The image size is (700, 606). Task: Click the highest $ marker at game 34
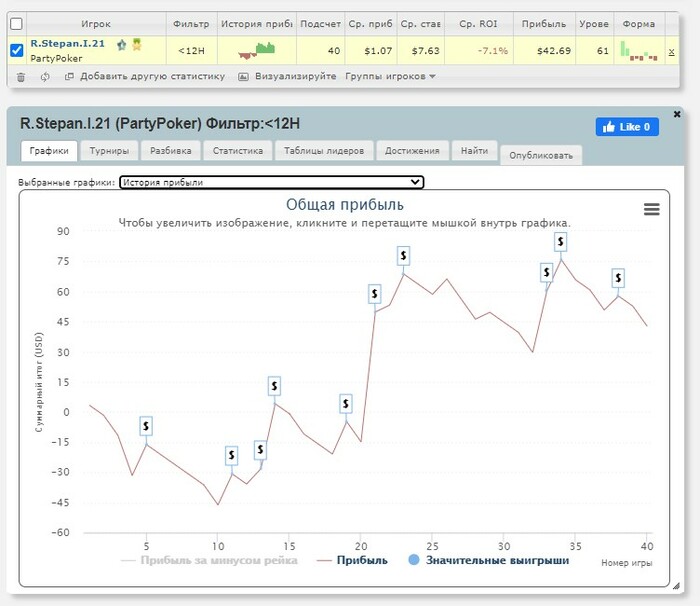point(561,242)
